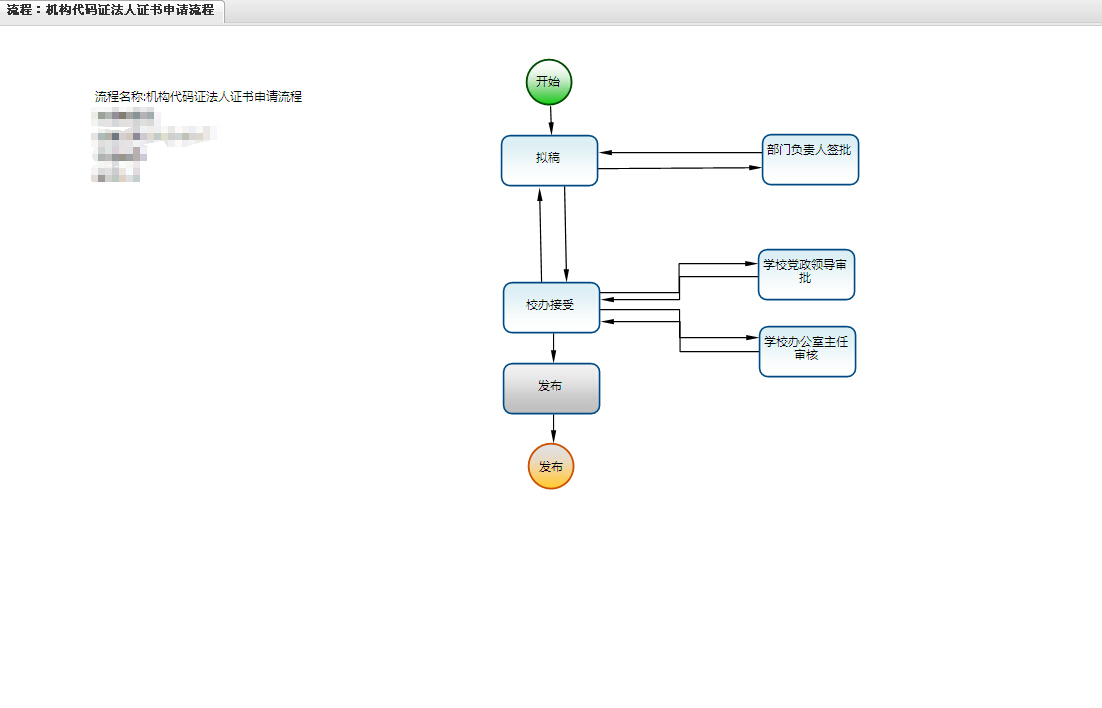The image size is (1102, 708).
Task: Select the 学校党政领导审批 node
Action: [806, 274]
